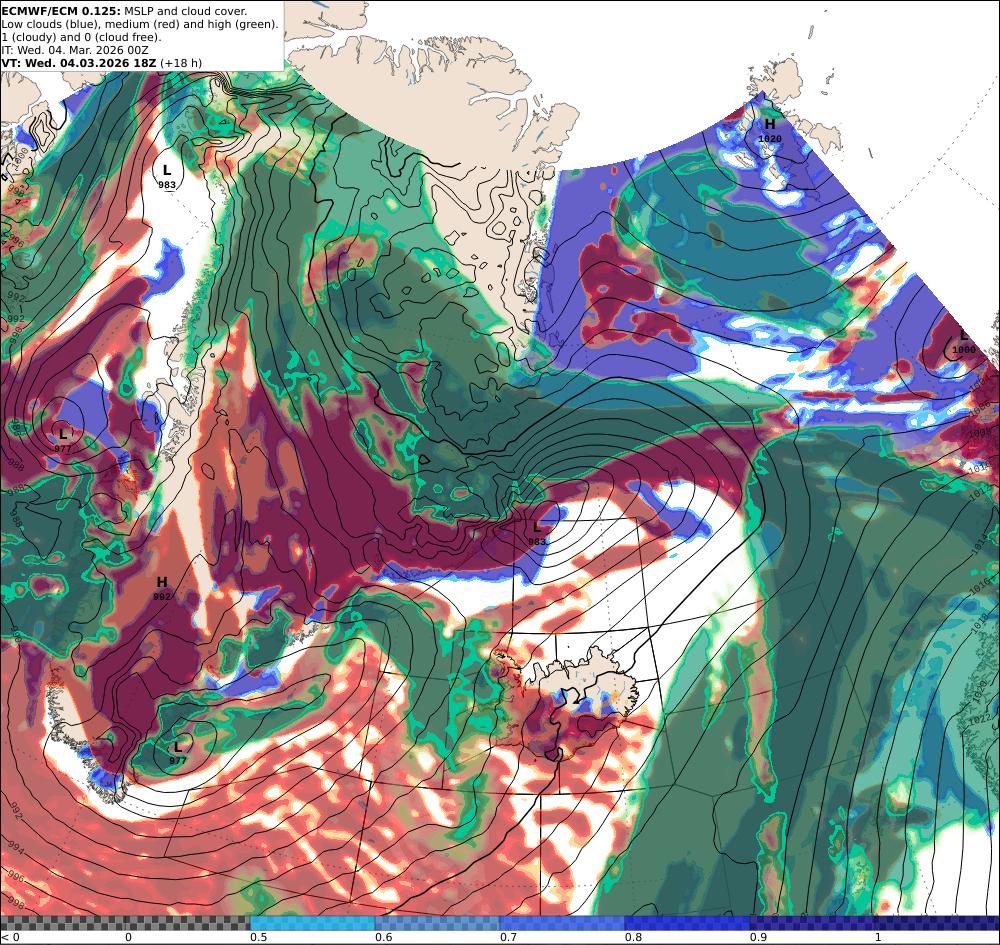The image size is (1000, 945).
Task: Click the '0.5' colorbar label
Action: [258, 937]
